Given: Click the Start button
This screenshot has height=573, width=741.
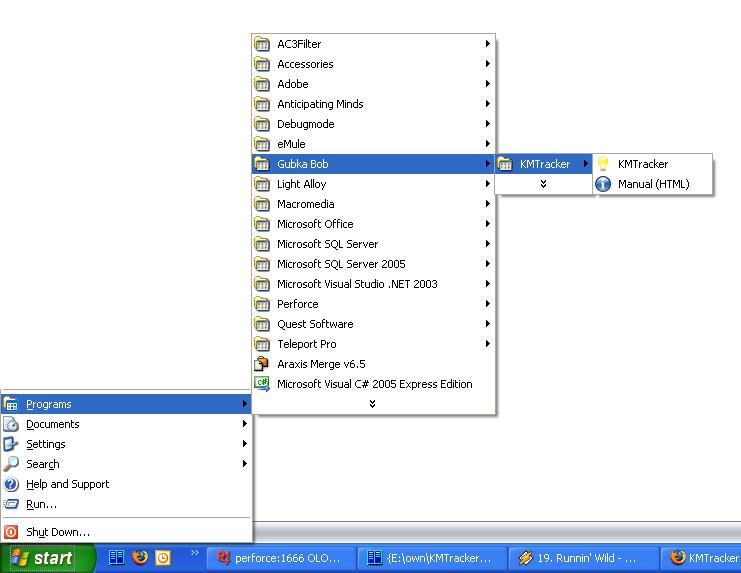Looking at the screenshot, I should (x=42, y=558).
